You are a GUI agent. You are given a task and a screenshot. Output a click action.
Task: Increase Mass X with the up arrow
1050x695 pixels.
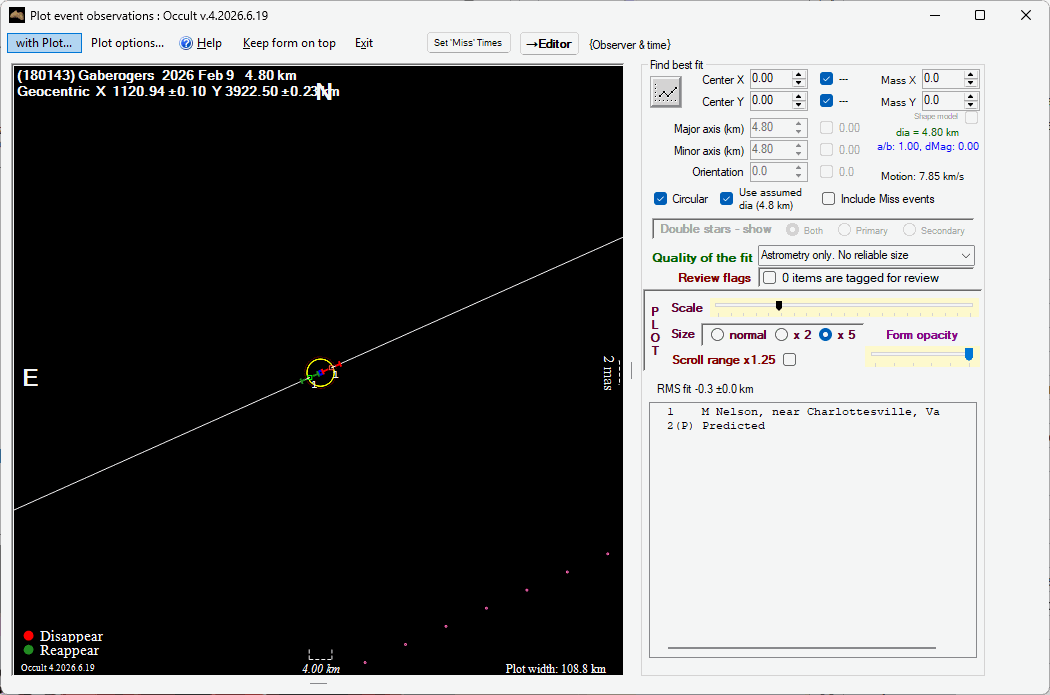(971, 75)
